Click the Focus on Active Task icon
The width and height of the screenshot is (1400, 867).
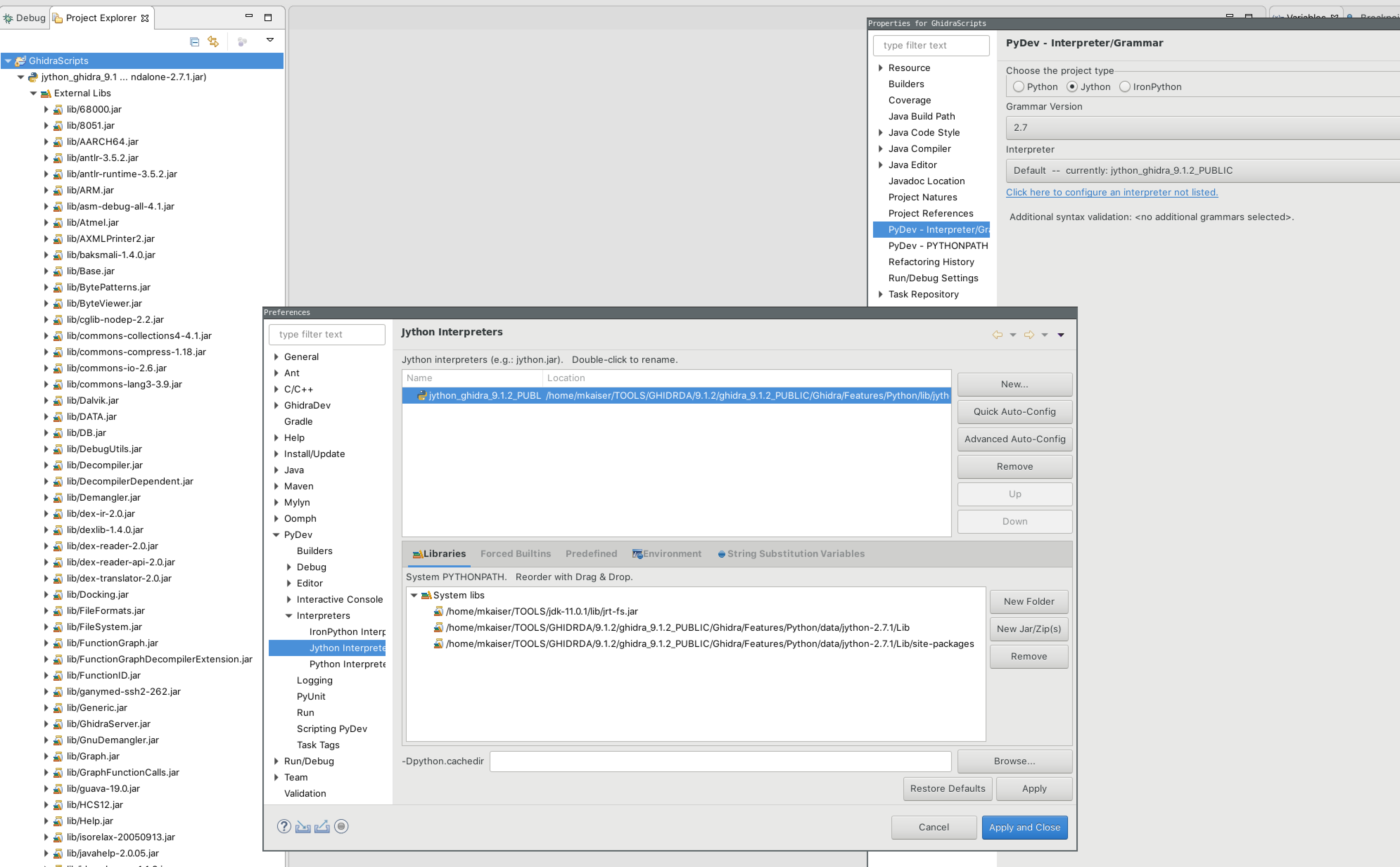click(242, 41)
